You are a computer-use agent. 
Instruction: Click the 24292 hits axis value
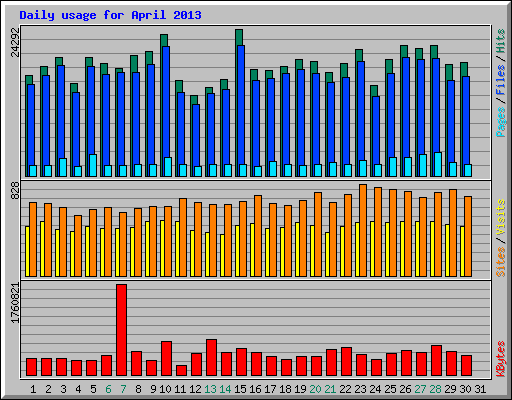click(15, 42)
